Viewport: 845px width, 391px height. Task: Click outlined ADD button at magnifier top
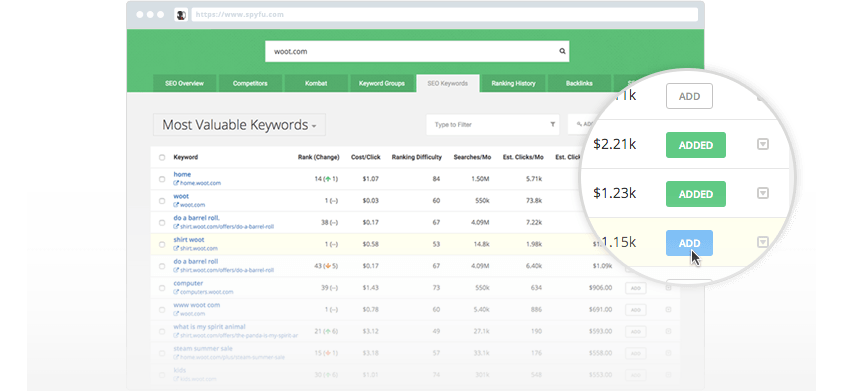689,96
